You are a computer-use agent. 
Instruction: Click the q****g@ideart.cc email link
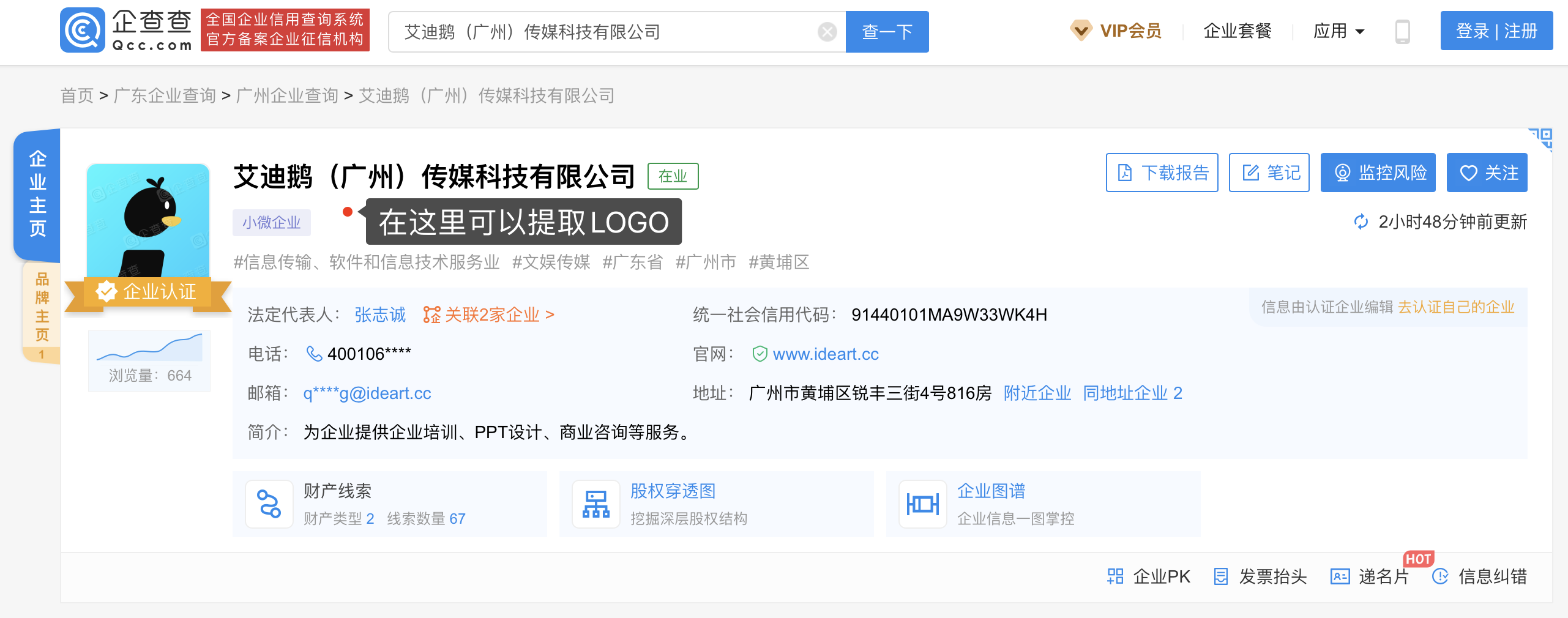coord(367,393)
